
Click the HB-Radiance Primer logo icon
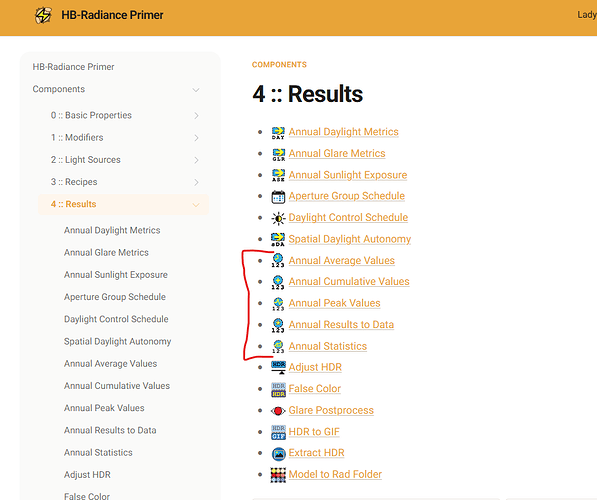(x=43, y=15)
